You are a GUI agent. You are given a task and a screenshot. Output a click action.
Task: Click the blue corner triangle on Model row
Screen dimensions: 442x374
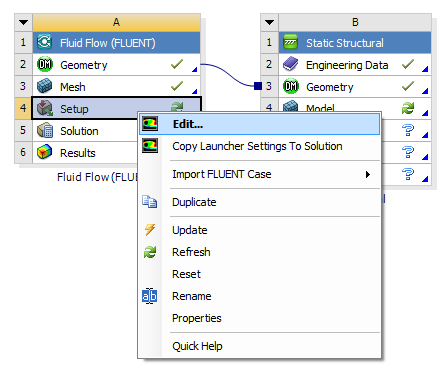[x=425, y=113]
